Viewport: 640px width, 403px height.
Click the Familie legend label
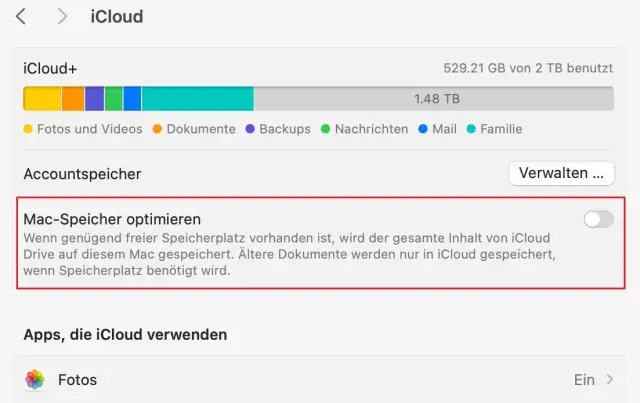501,129
